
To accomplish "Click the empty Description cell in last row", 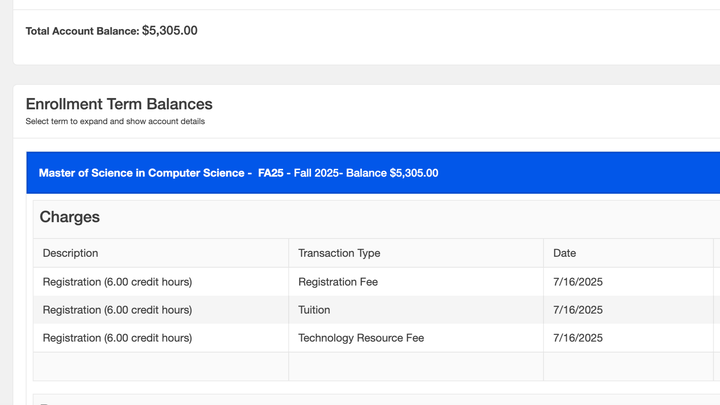I will (x=160, y=366).
